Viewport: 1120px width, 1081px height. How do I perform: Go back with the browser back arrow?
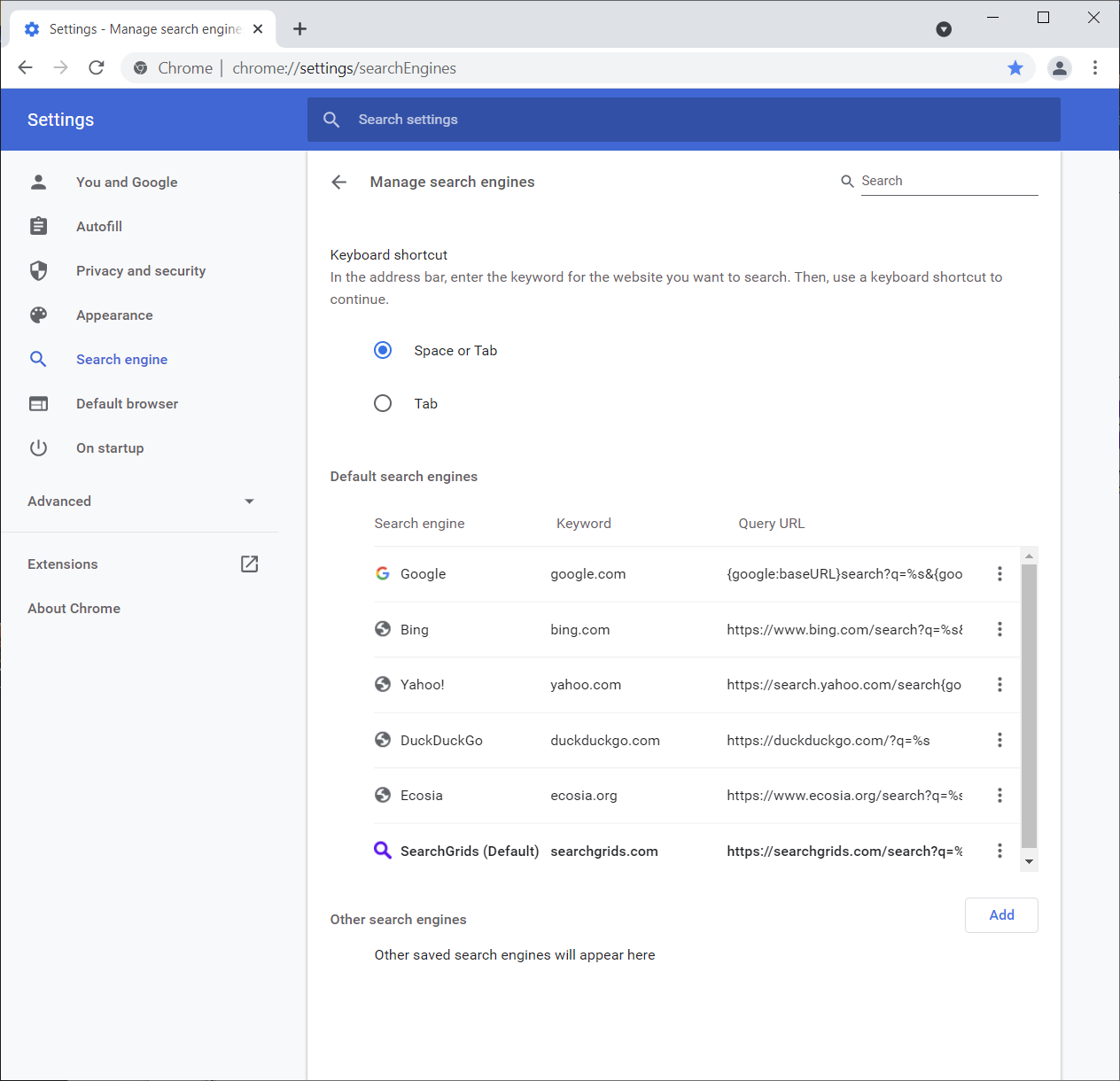(x=26, y=67)
